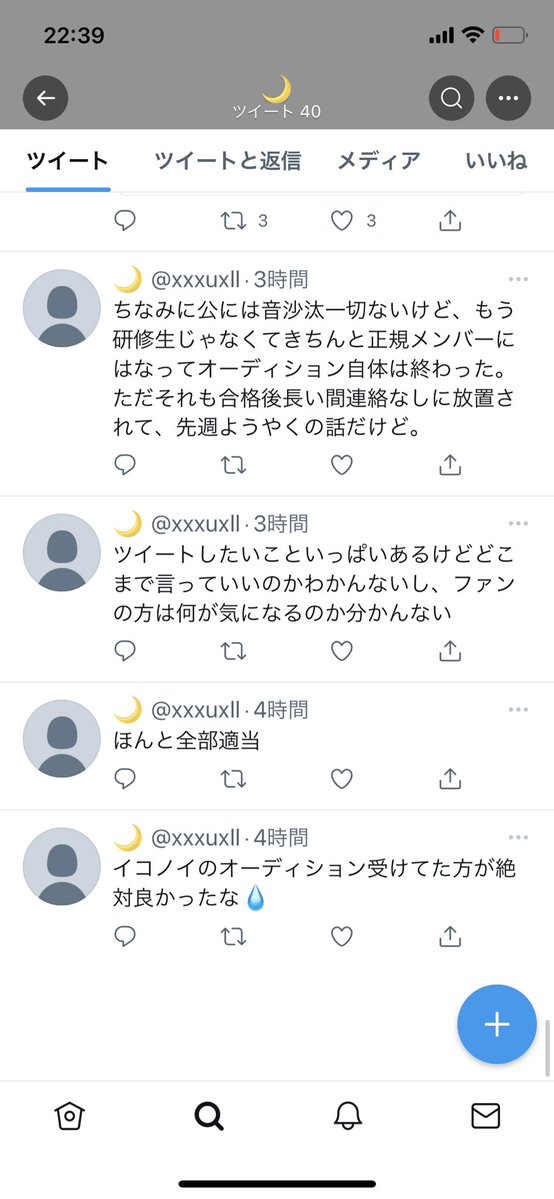554x1199 pixels.
Task: Expand more options on イコノイ tweet
Action: pos(518,837)
